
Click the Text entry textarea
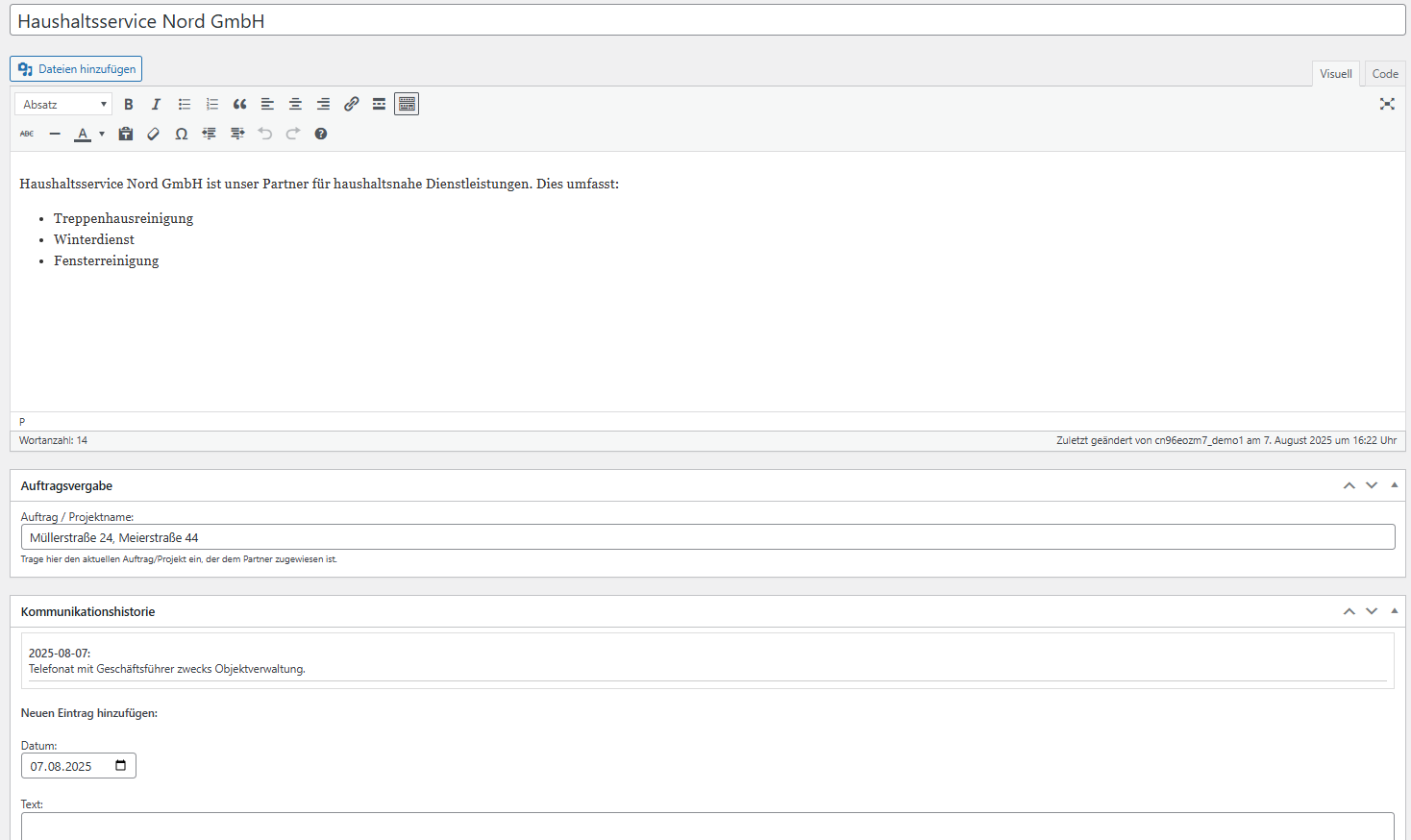tap(707, 827)
